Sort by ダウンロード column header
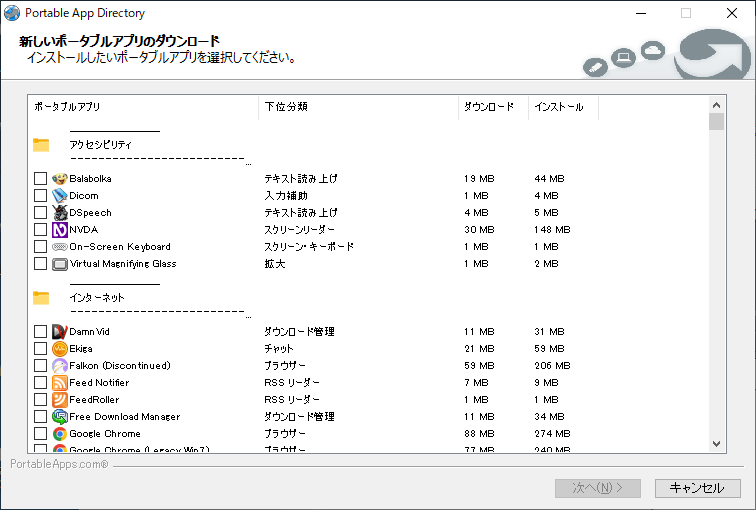Image resolution: width=756 pixels, height=510 pixels. click(x=493, y=107)
